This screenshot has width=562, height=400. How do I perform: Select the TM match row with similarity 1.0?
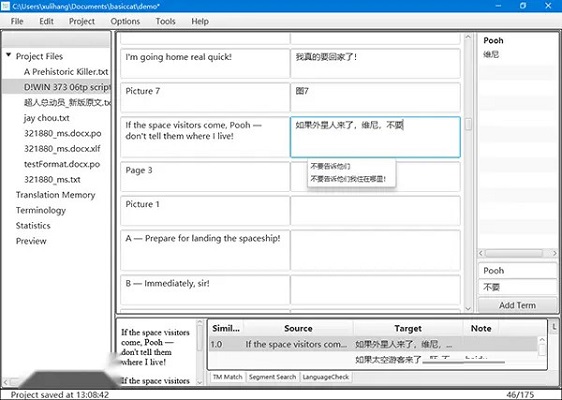click(x=373, y=344)
